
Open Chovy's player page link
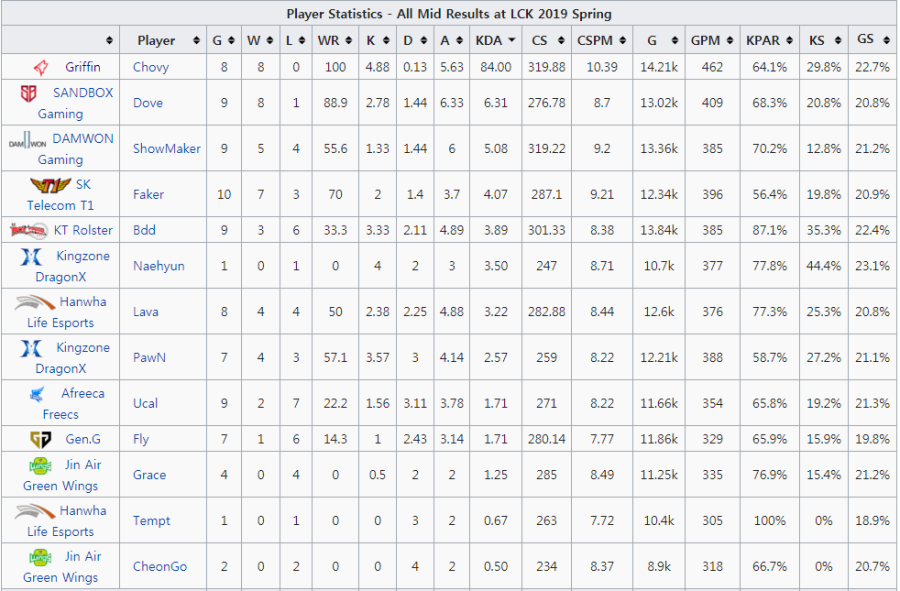tap(151, 67)
